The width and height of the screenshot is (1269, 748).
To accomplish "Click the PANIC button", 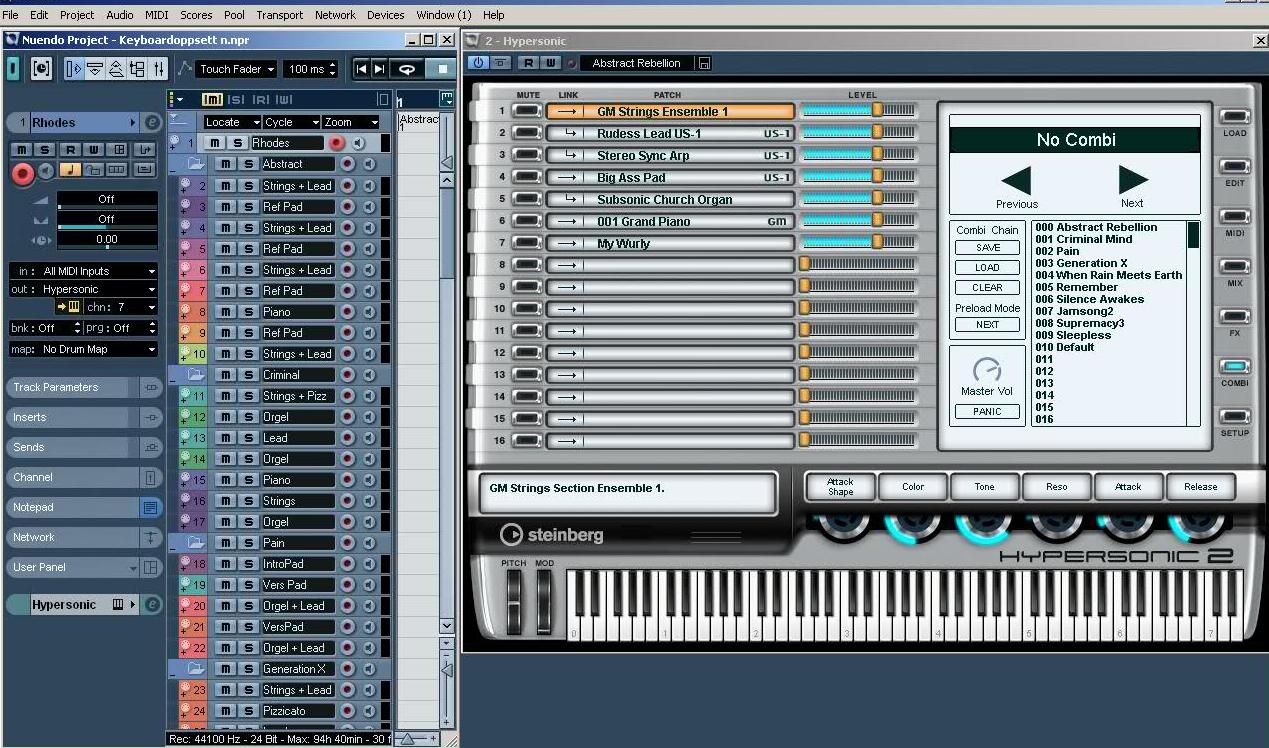I will [987, 412].
